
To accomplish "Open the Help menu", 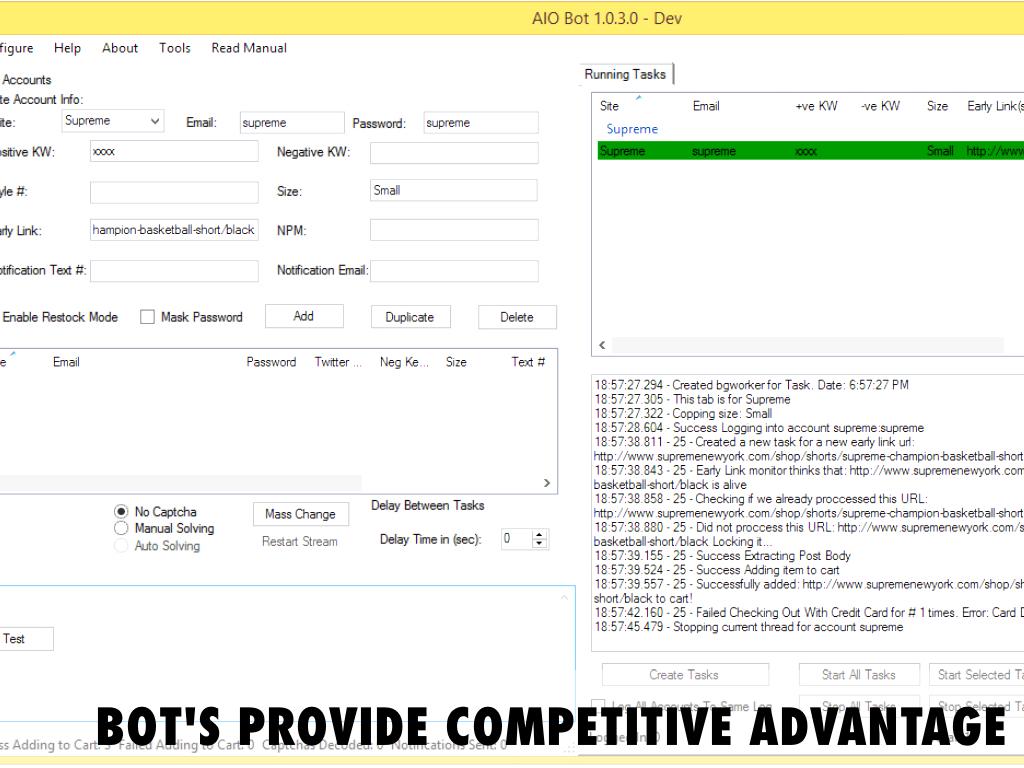I will (67, 48).
